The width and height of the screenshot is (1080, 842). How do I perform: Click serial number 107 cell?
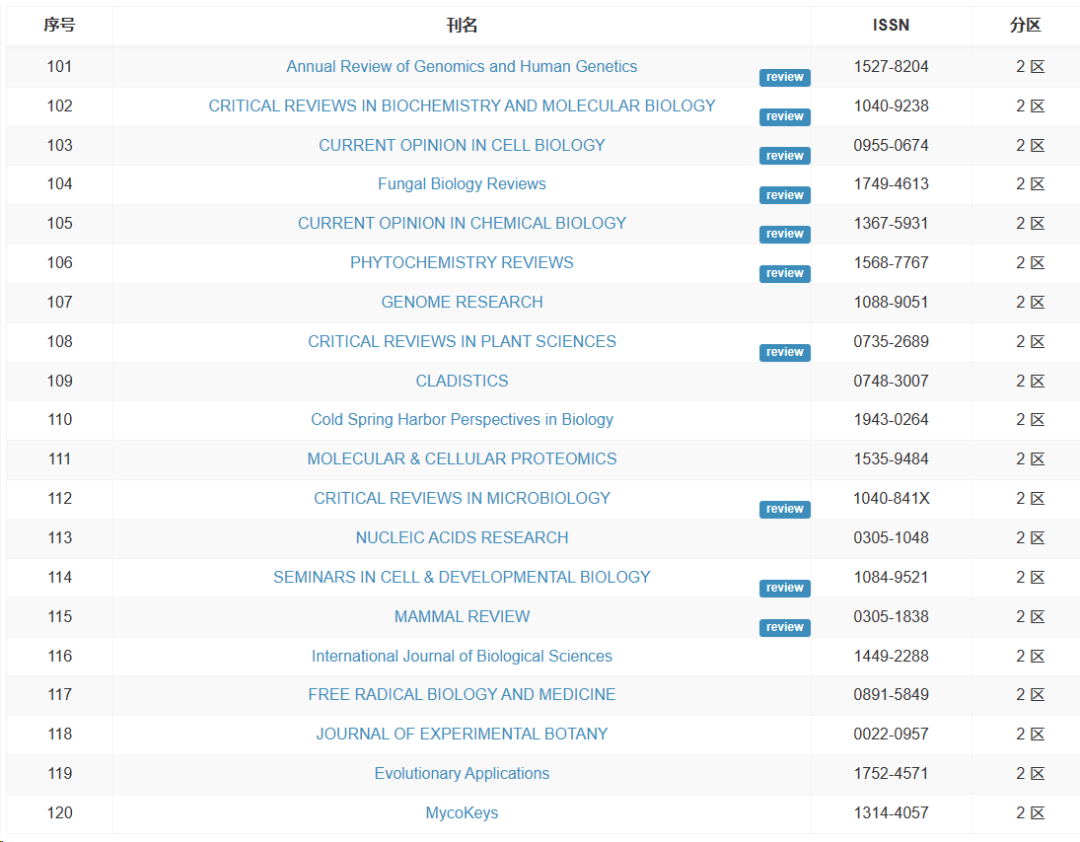(59, 302)
